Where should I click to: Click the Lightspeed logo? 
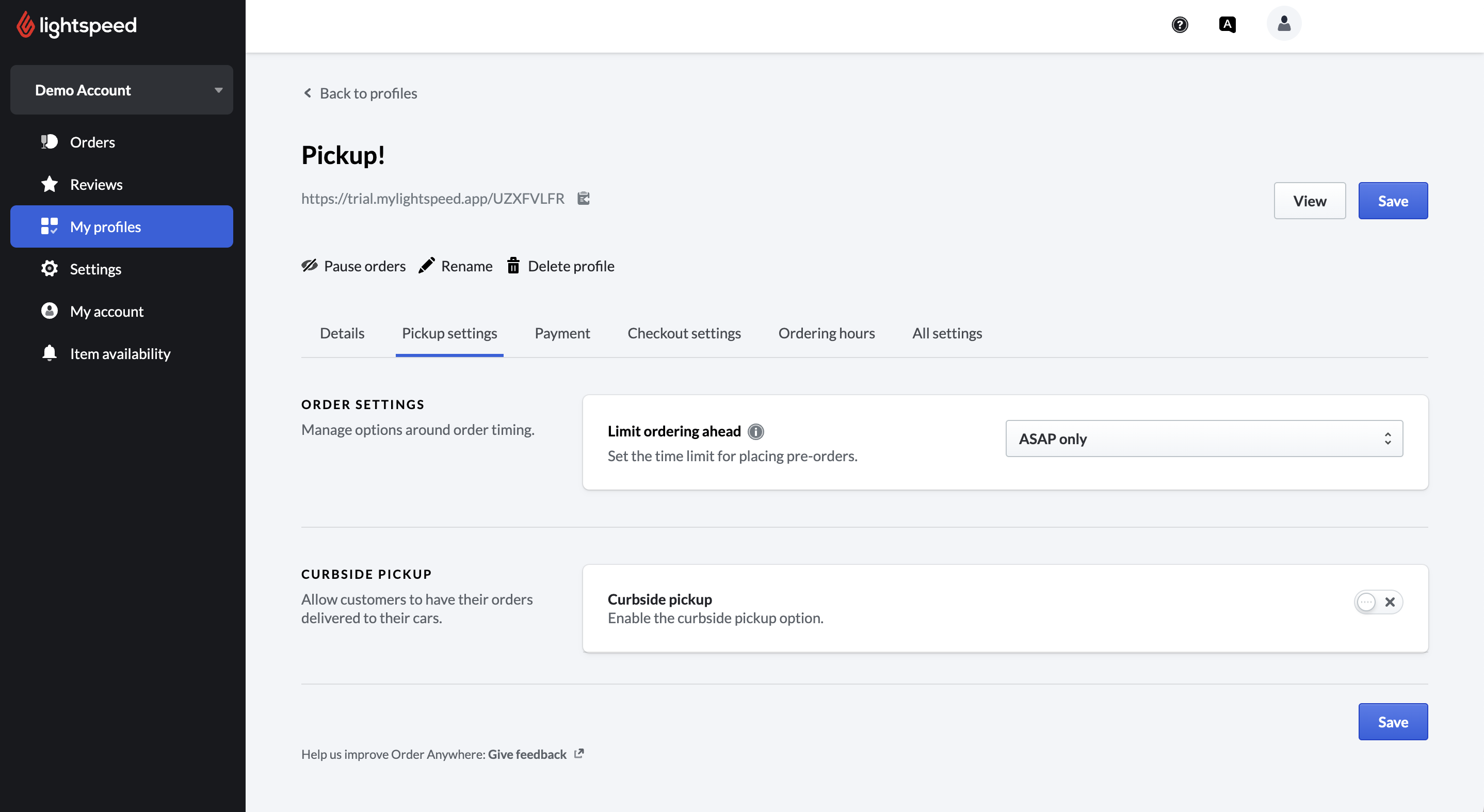[76, 25]
